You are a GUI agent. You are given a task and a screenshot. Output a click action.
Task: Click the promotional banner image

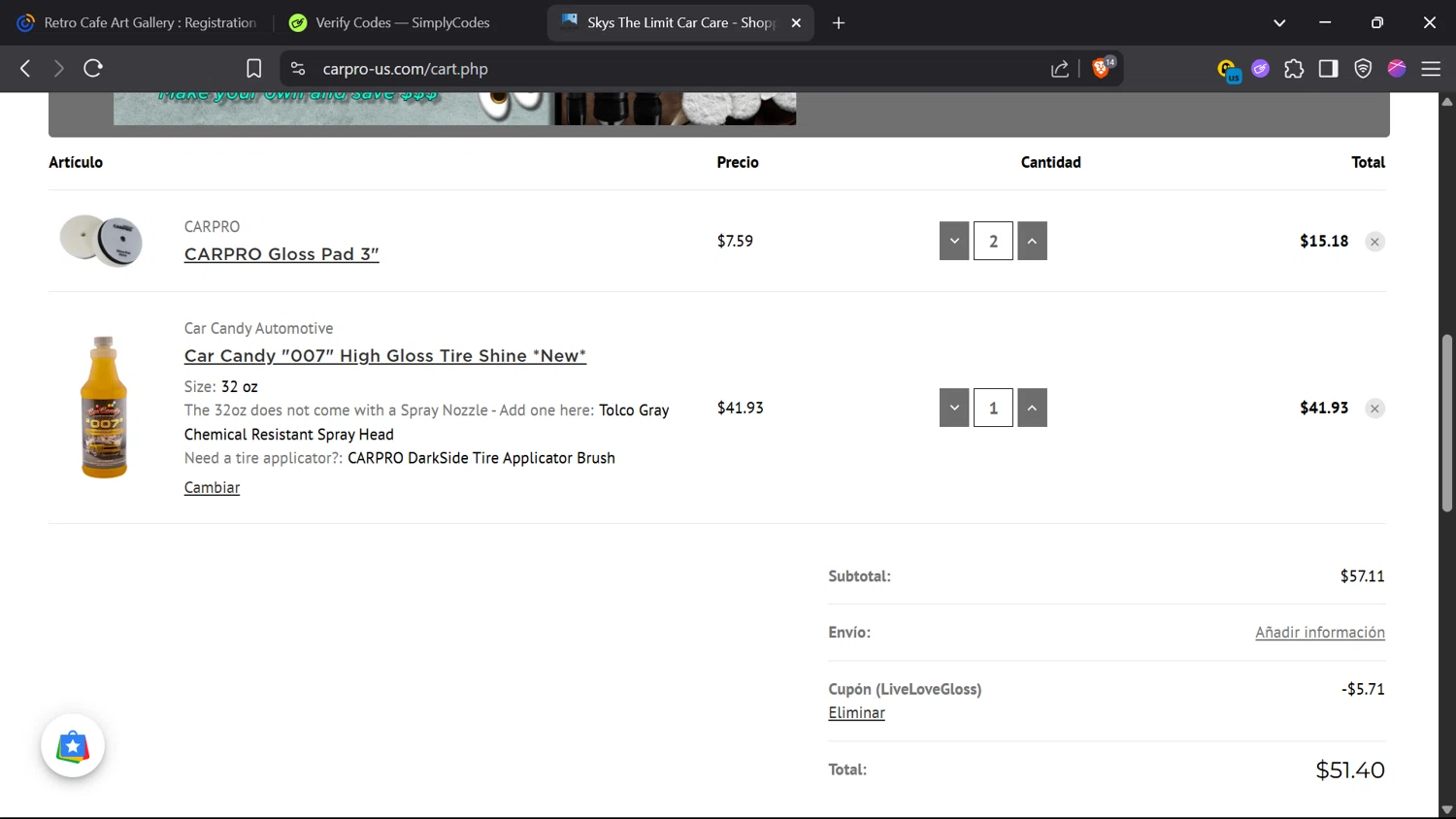pyautogui.click(x=454, y=109)
